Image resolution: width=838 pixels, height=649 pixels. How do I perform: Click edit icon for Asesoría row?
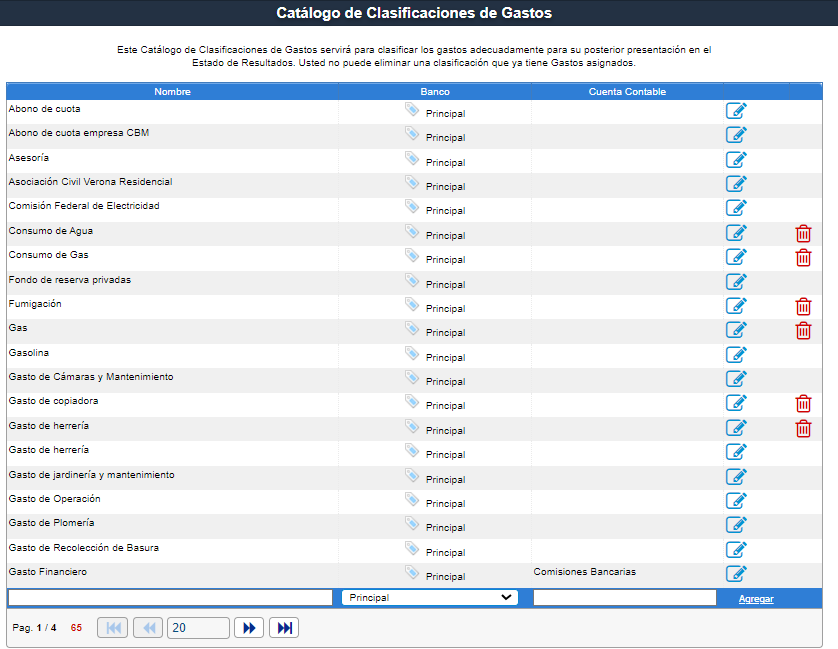pyautogui.click(x=736, y=160)
